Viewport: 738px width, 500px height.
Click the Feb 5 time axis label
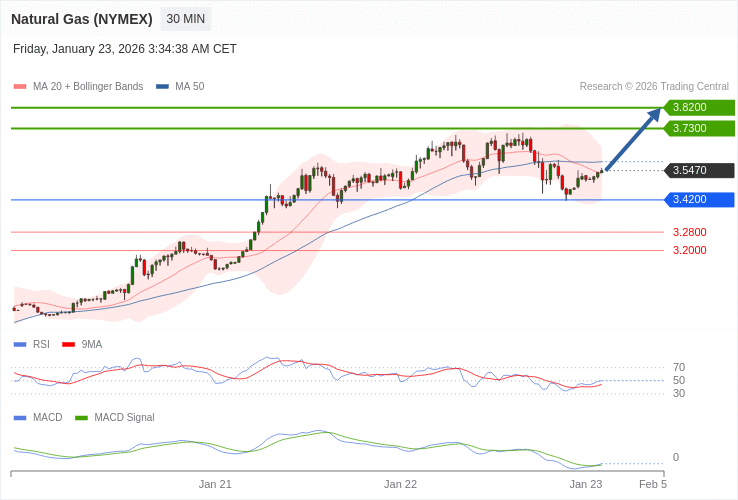(653, 484)
